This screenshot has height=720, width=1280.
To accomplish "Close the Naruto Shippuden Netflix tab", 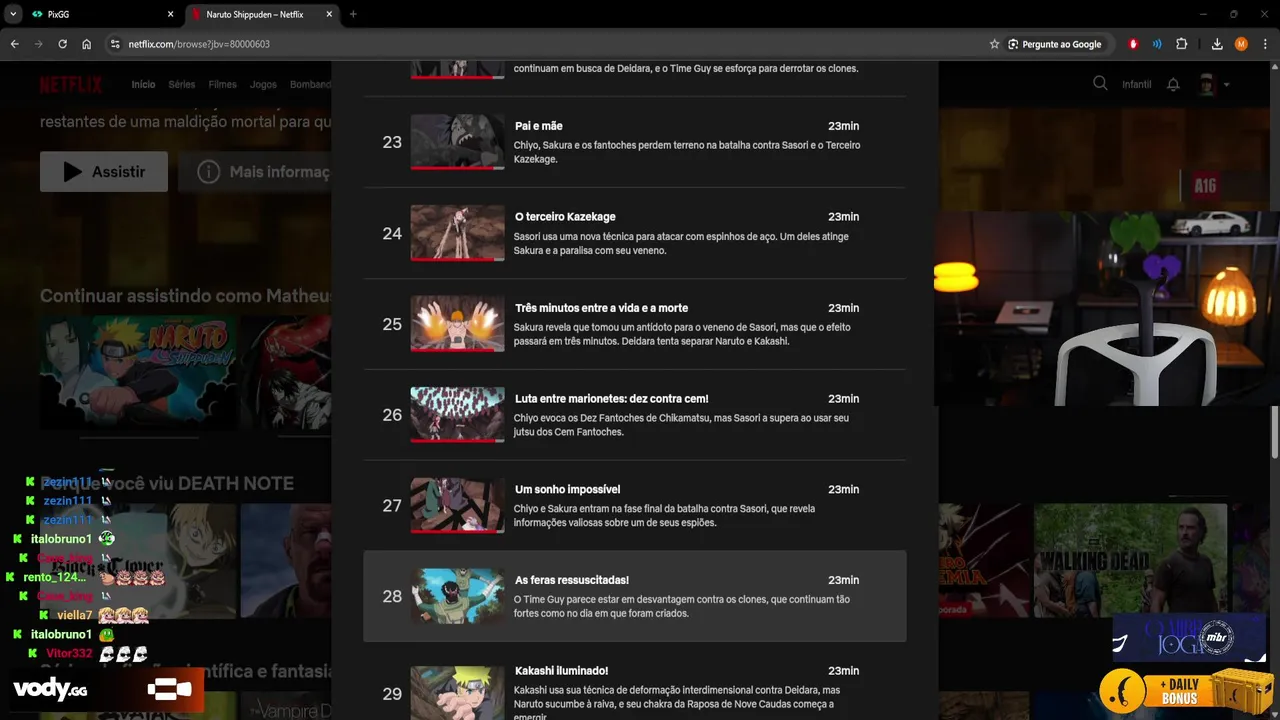I will (x=329, y=14).
